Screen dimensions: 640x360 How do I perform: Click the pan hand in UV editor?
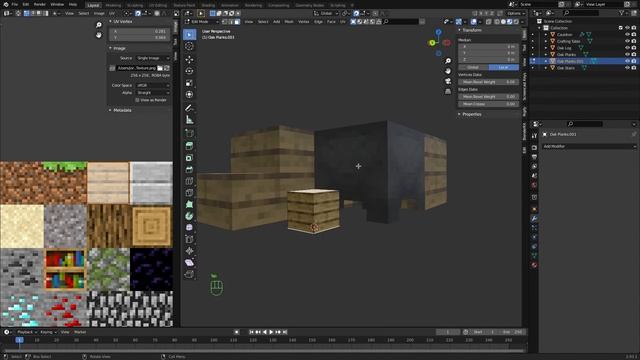pos(98,36)
